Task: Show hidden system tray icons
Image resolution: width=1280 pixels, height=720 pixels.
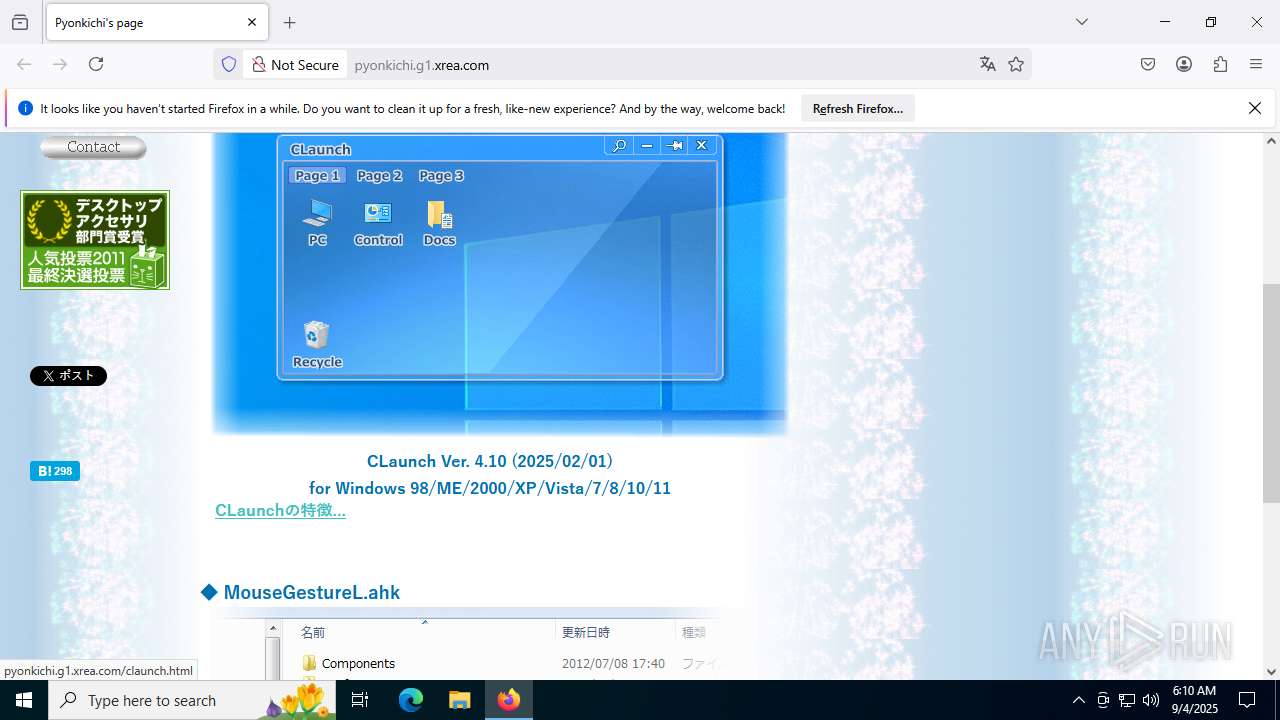Action: (x=1078, y=700)
